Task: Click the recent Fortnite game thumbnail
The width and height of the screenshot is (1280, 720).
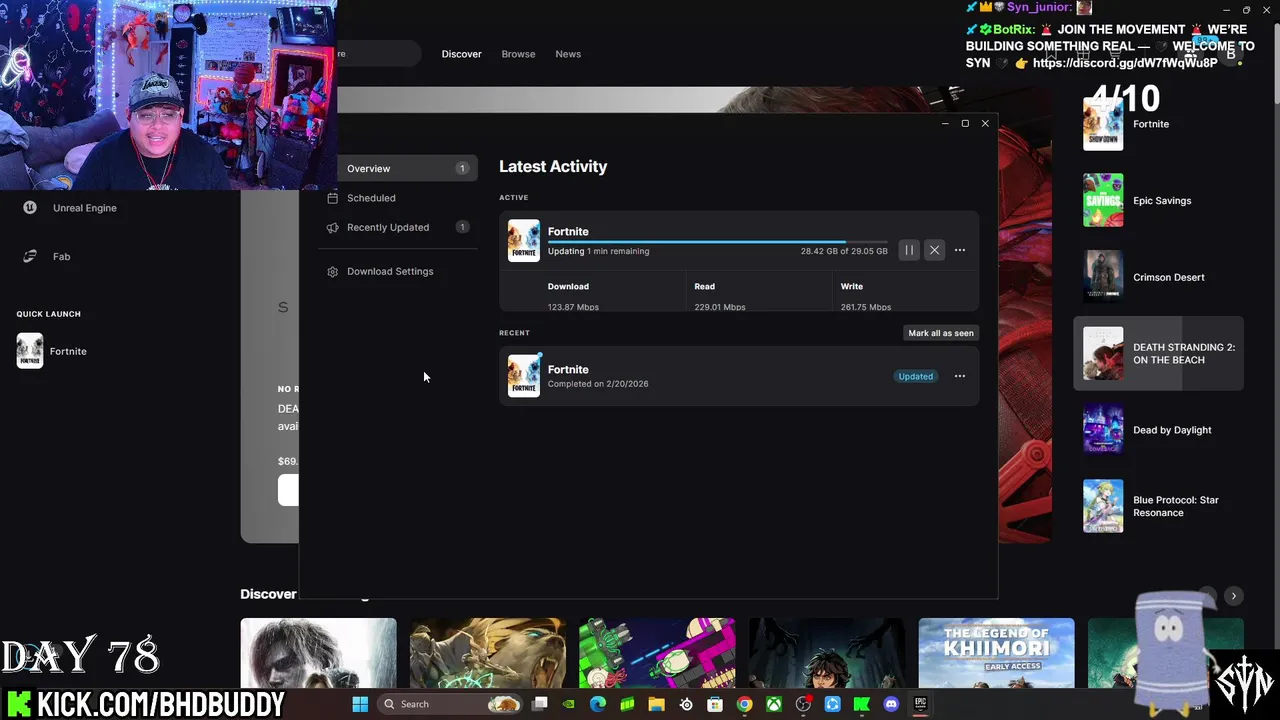Action: tap(523, 376)
